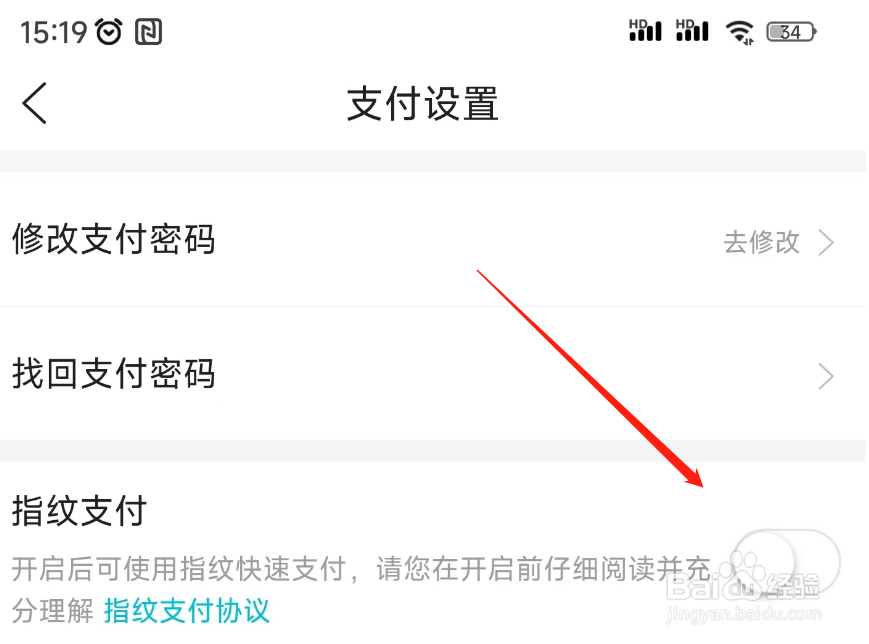Tap the 支付设置 page title
Viewport: 869px width, 644px height.
click(x=422, y=104)
